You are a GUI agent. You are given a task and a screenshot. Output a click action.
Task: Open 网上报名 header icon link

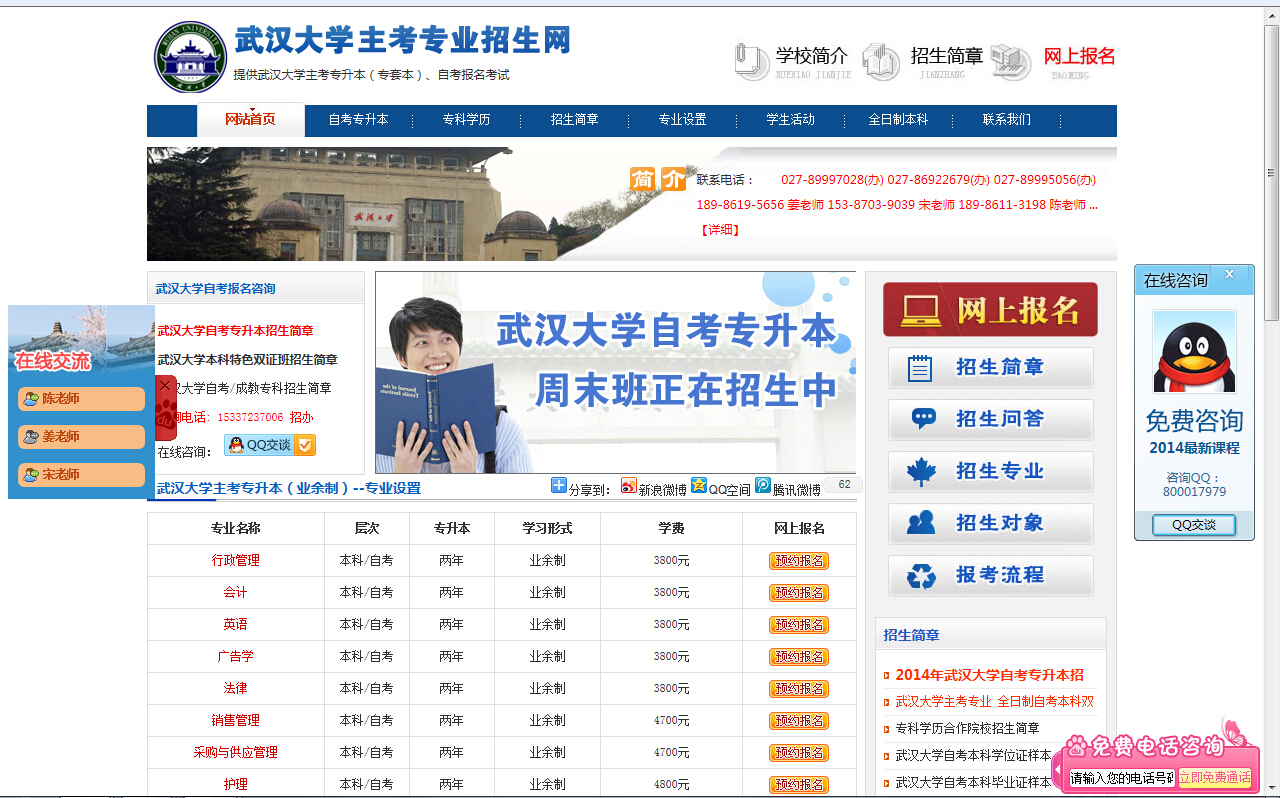pyautogui.click(x=1054, y=62)
